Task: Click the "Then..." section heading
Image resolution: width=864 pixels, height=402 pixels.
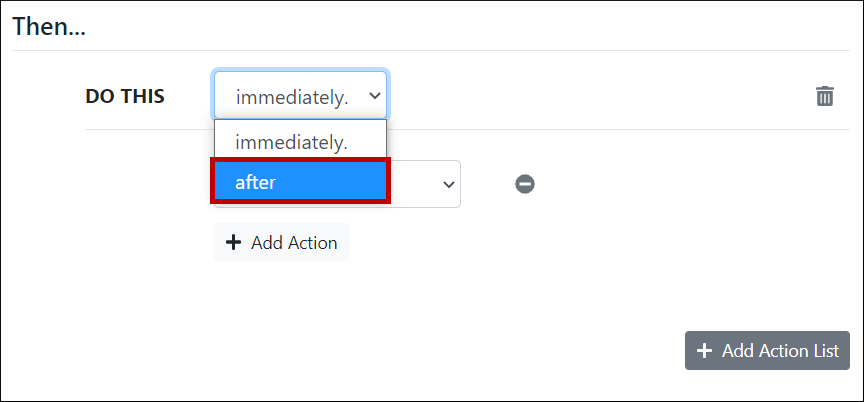Action: (x=49, y=27)
